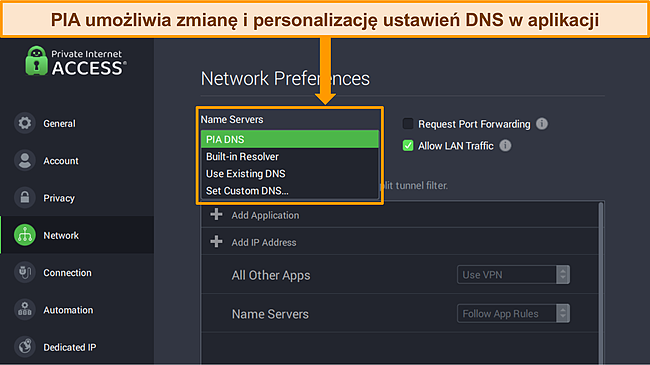Image resolution: width=650 pixels, height=365 pixels.
Task: Click the Automation icon in sidebar
Action: (x=25, y=310)
